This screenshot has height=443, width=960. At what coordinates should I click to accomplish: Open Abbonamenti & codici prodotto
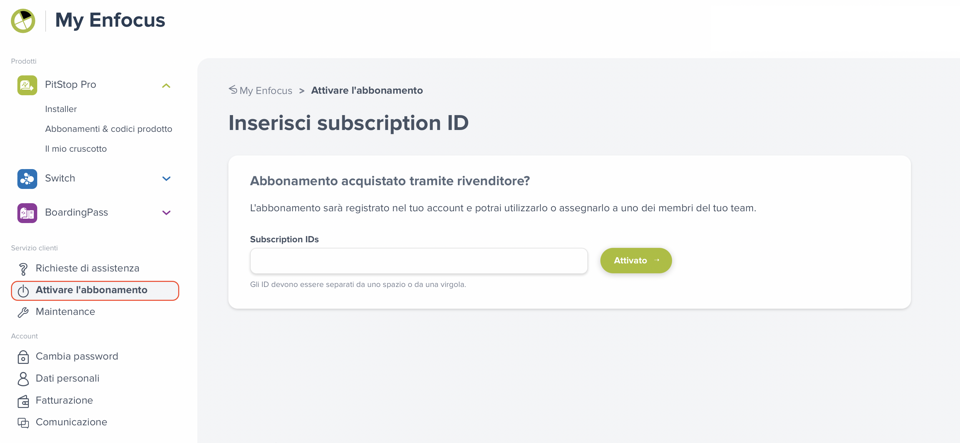click(108, 129)
